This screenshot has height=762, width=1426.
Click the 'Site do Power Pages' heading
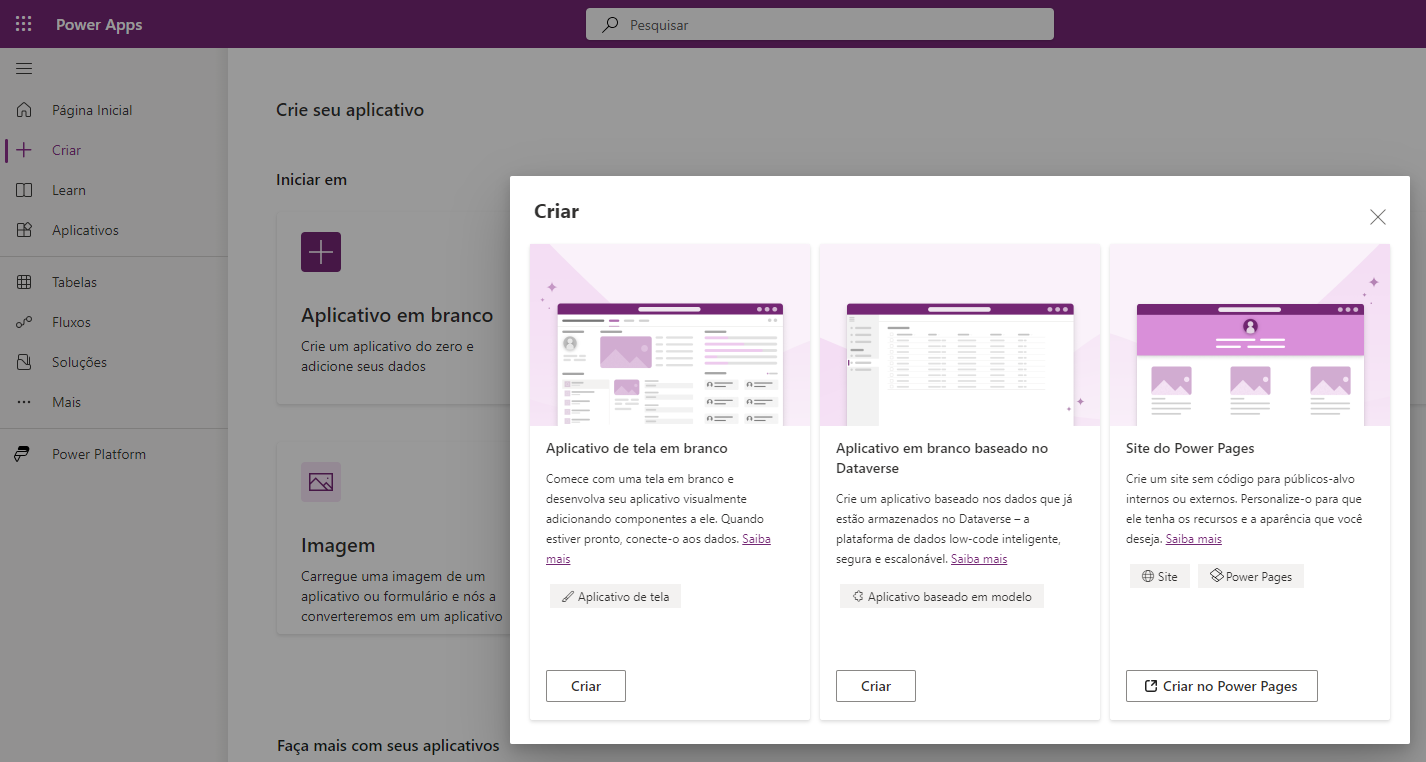coord(1190,448)
